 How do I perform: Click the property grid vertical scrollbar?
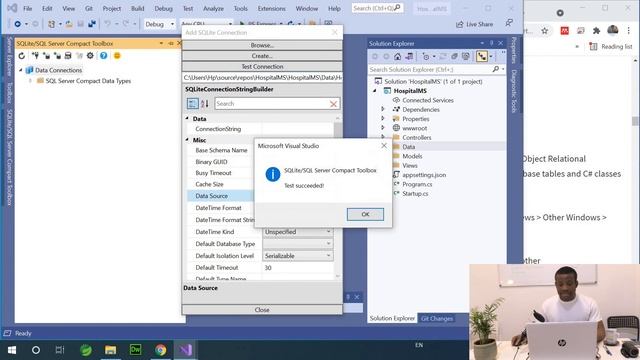click(338, 197)
